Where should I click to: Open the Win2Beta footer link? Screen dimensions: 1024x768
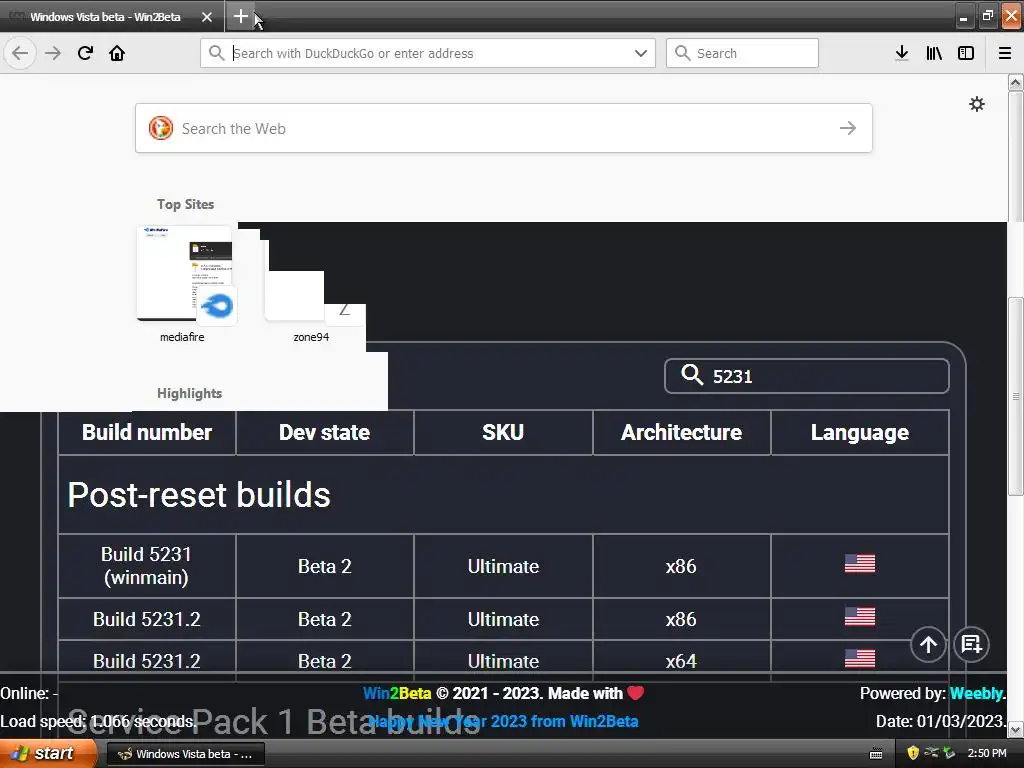click(397, 693)
